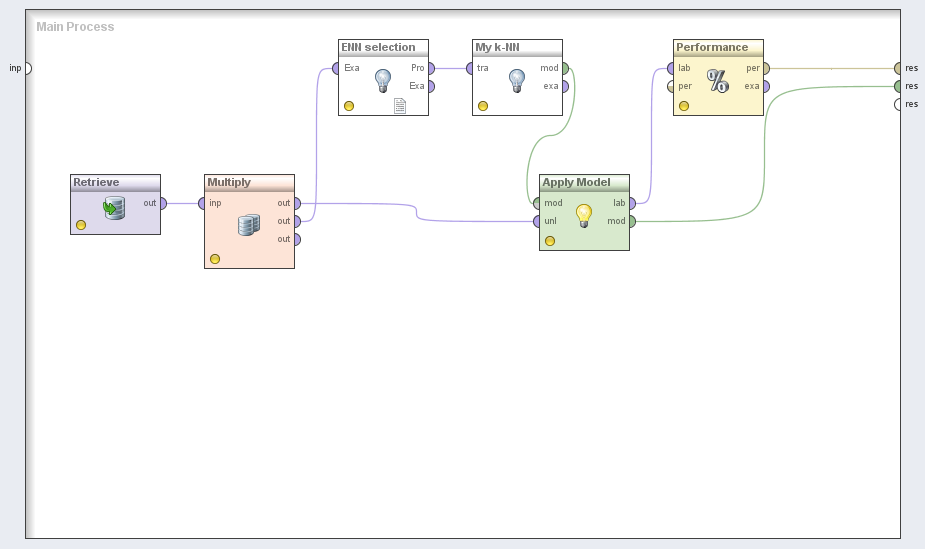
Task: Click the Main Process label
Action: 75,27
